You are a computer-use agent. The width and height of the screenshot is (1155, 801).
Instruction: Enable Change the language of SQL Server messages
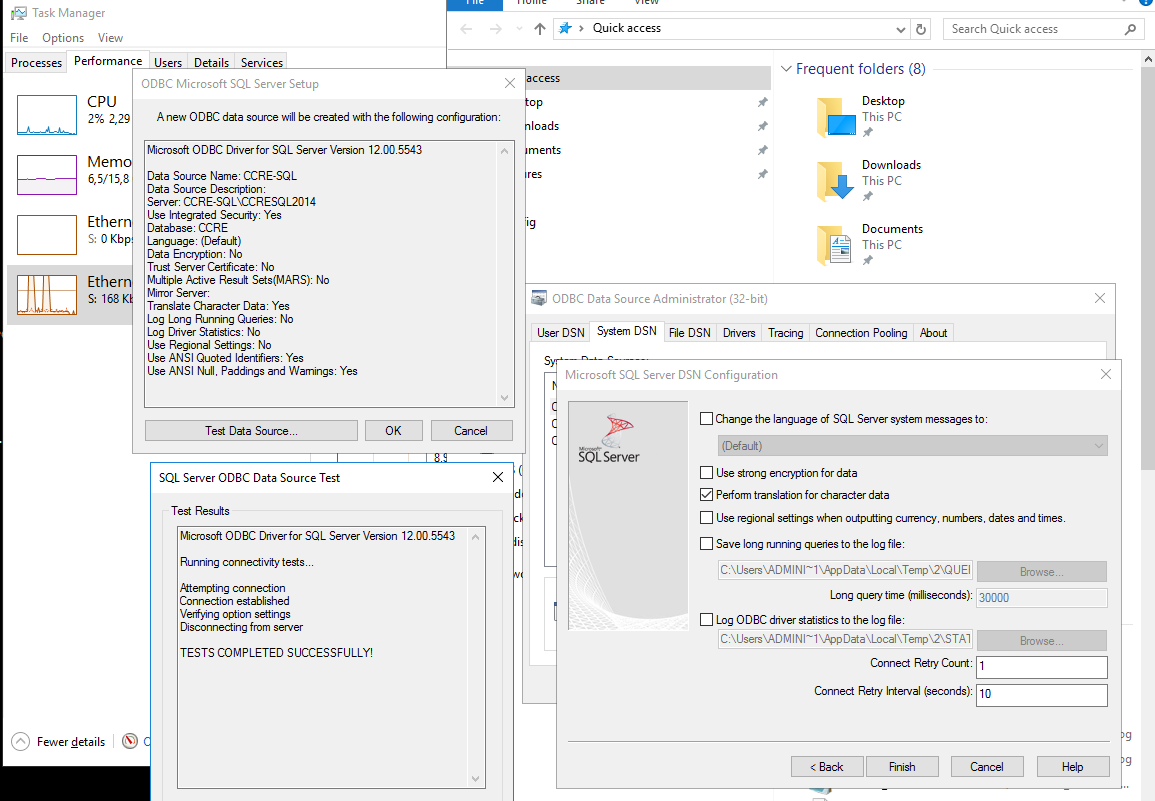(x=706, y=419)
